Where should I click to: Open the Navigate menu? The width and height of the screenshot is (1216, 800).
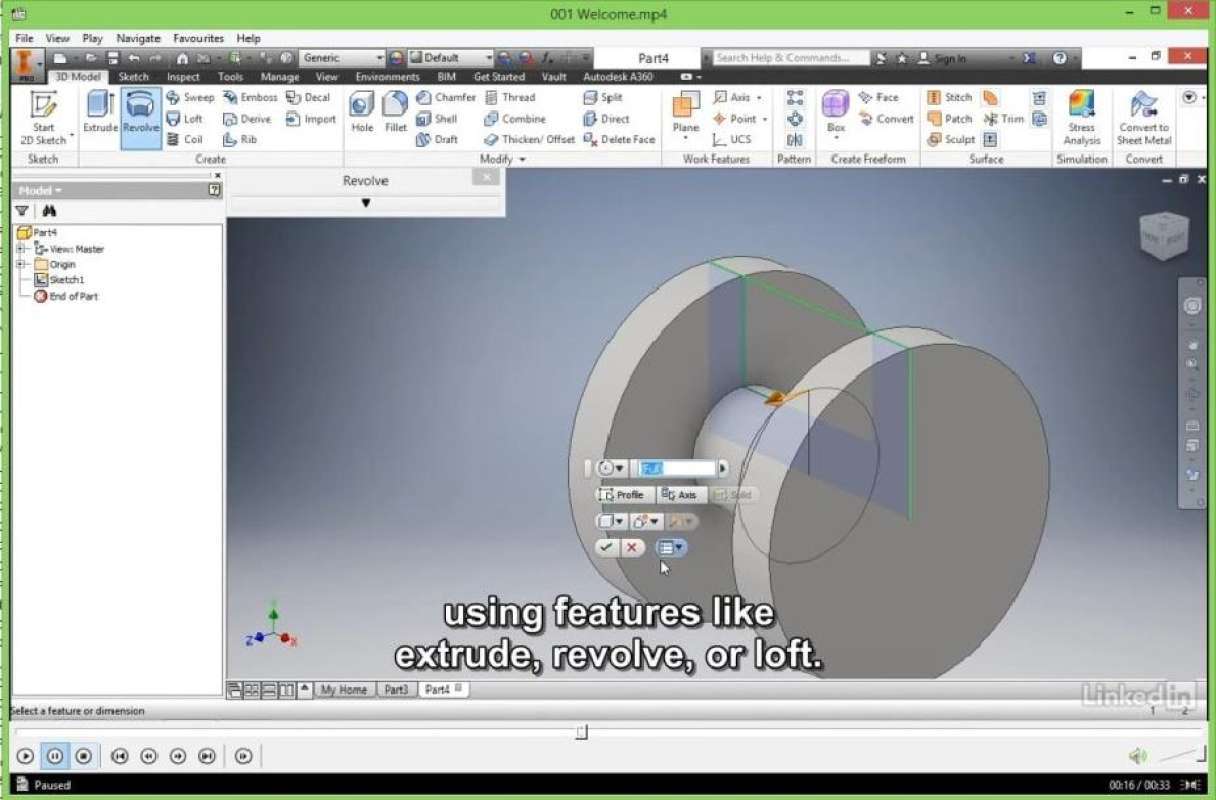click(x=137, y=38)
